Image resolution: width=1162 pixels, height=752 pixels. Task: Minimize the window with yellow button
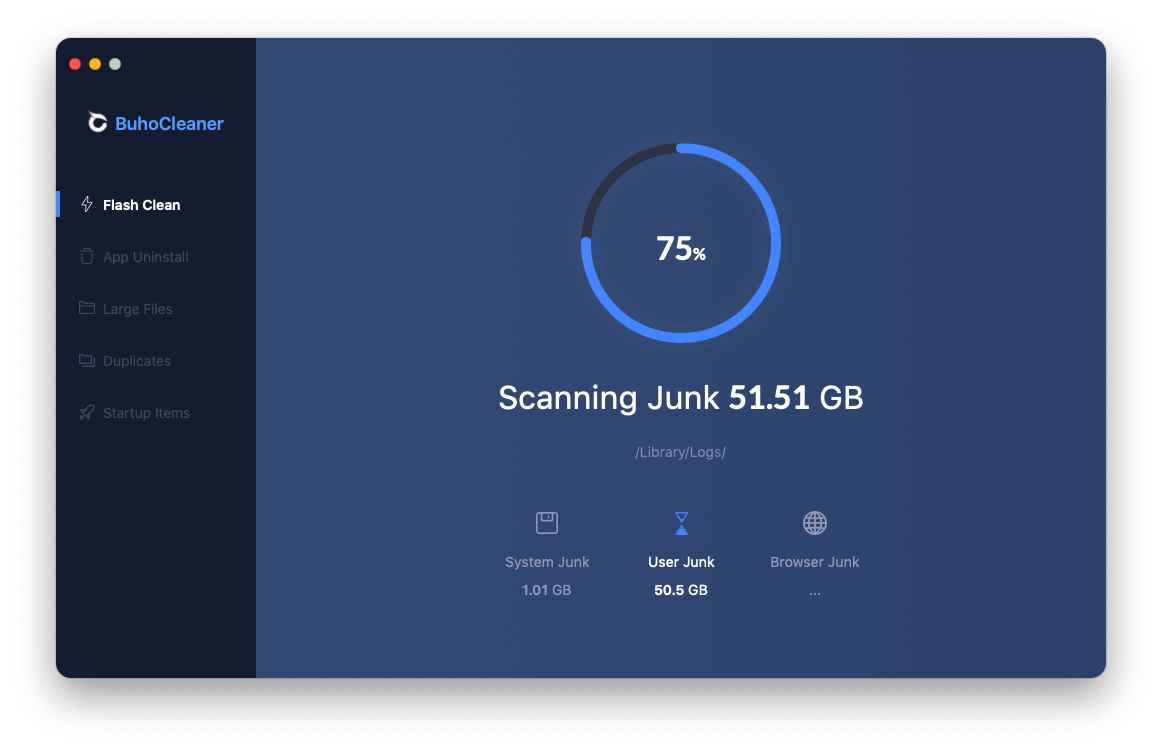tap(95, 64)
